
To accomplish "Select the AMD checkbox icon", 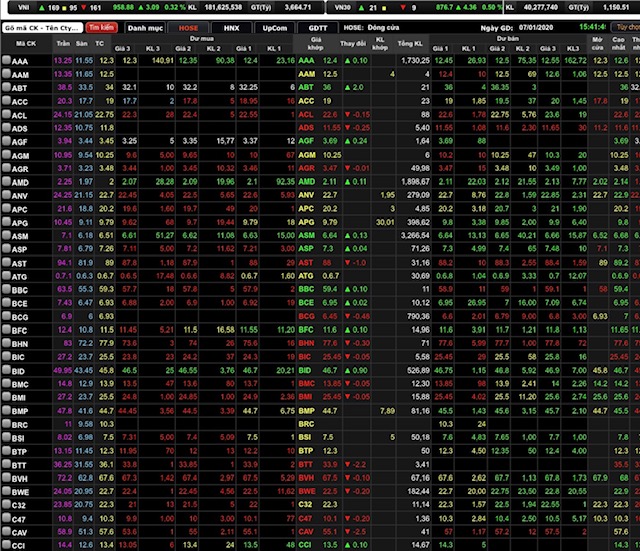I will 6,182.
